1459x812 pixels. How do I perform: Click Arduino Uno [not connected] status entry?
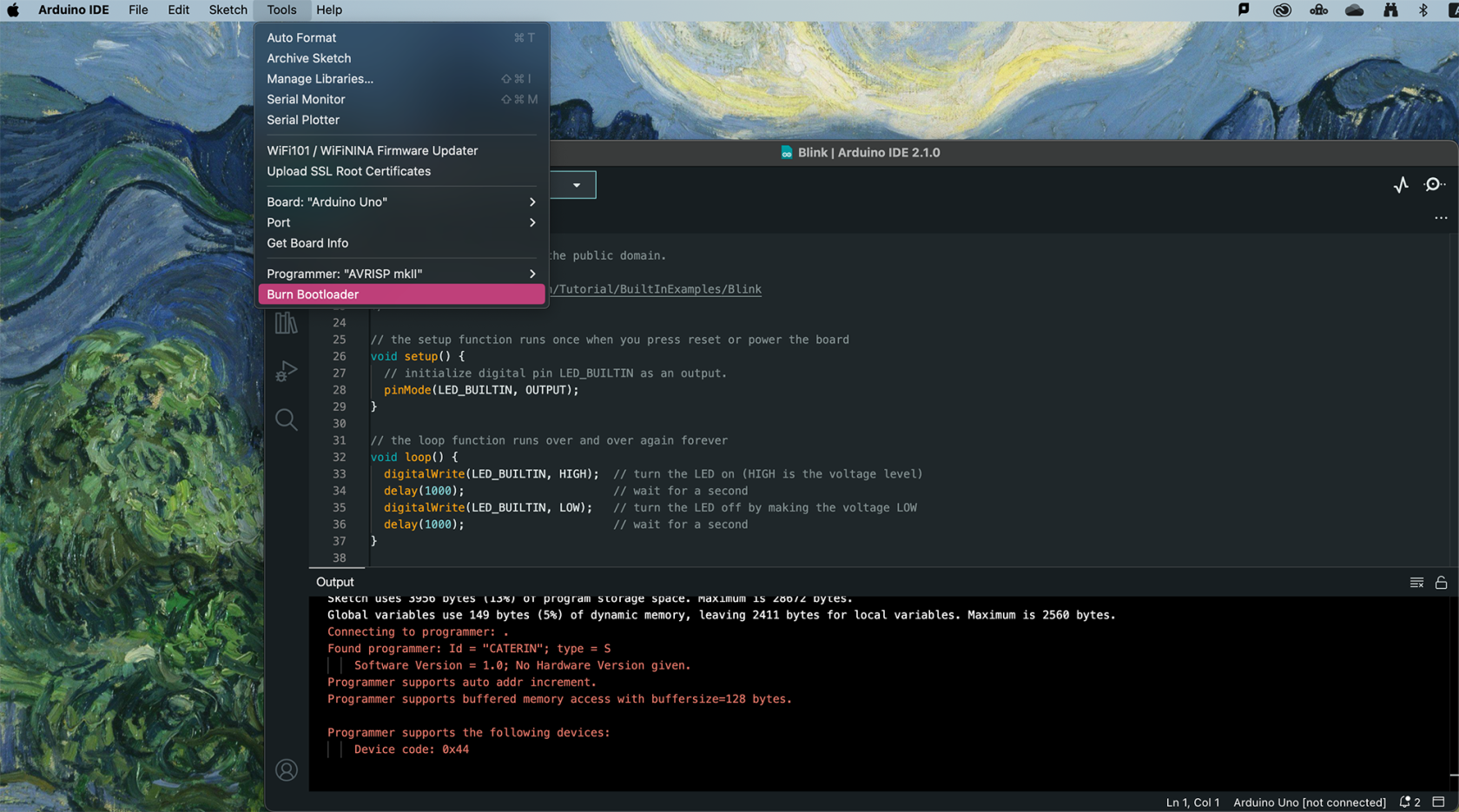[1309, 802]
